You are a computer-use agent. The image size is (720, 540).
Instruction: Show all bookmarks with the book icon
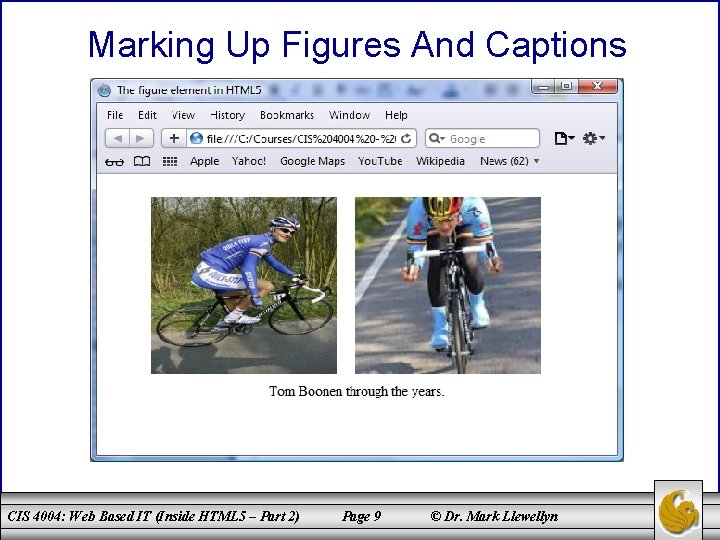point(142,161)
